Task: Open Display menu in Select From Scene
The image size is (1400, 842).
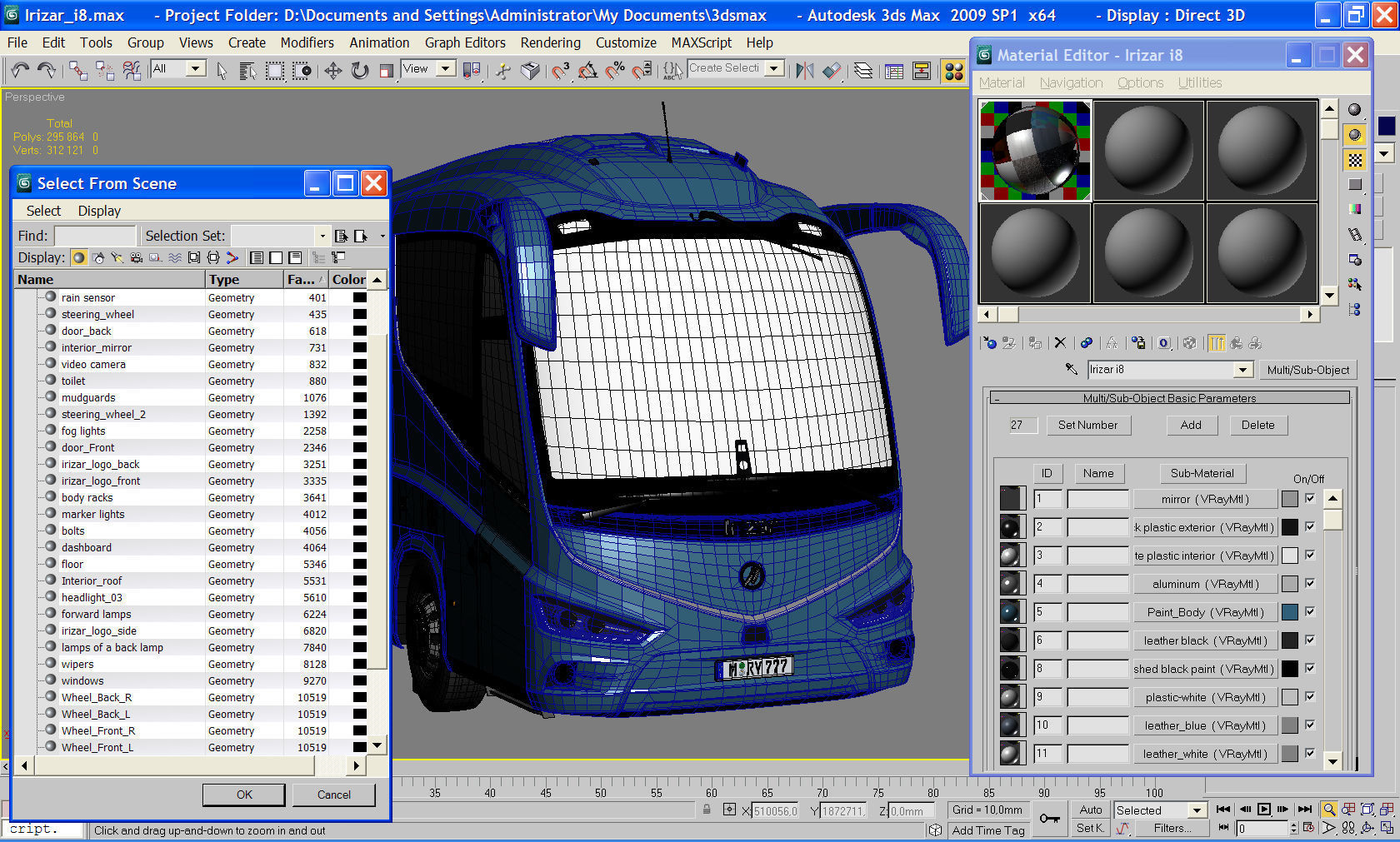Action: [x=99, y=211]
